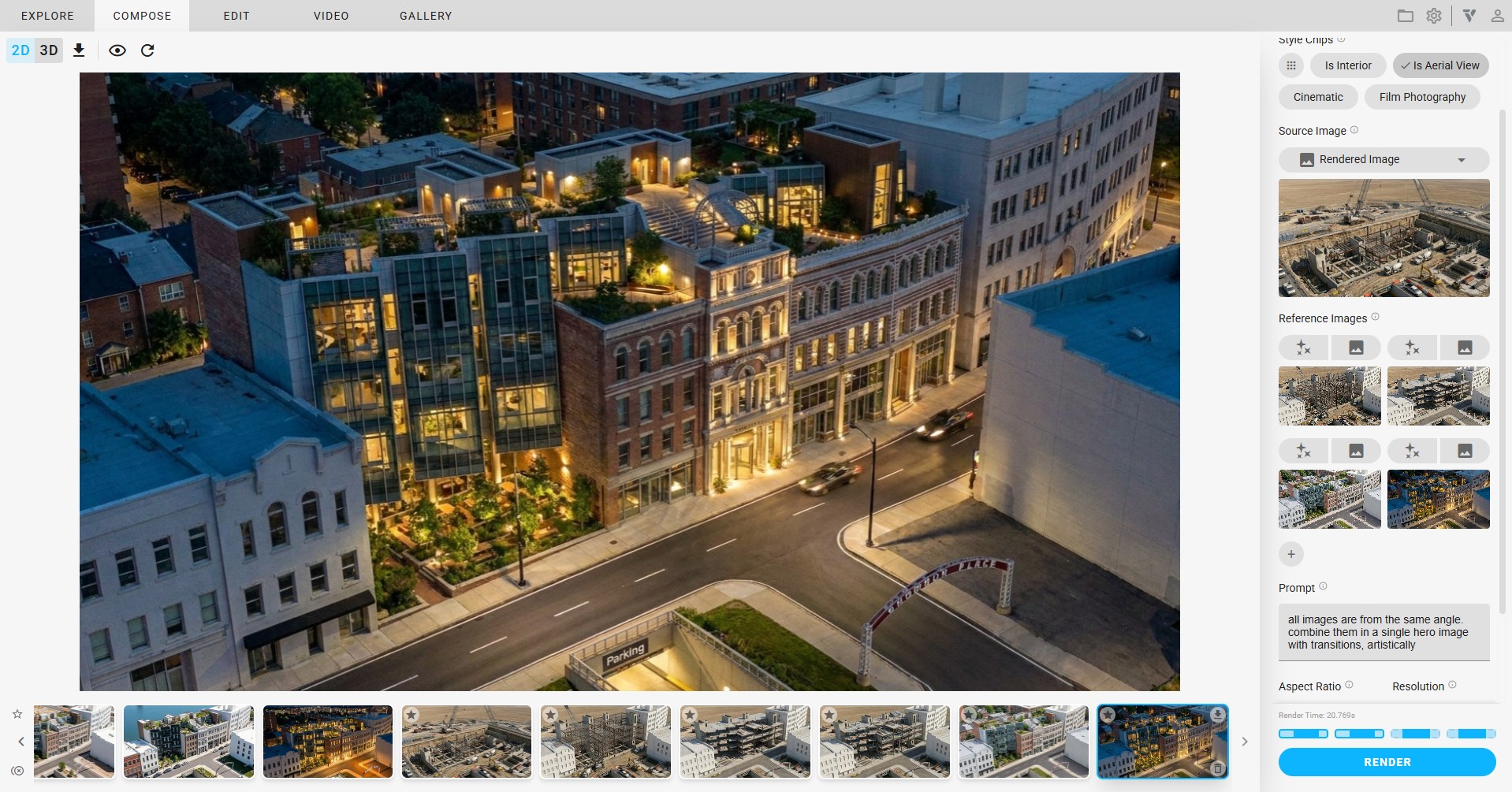
Task: Switch to 3D view mode
Action: (x=49, y=50)
